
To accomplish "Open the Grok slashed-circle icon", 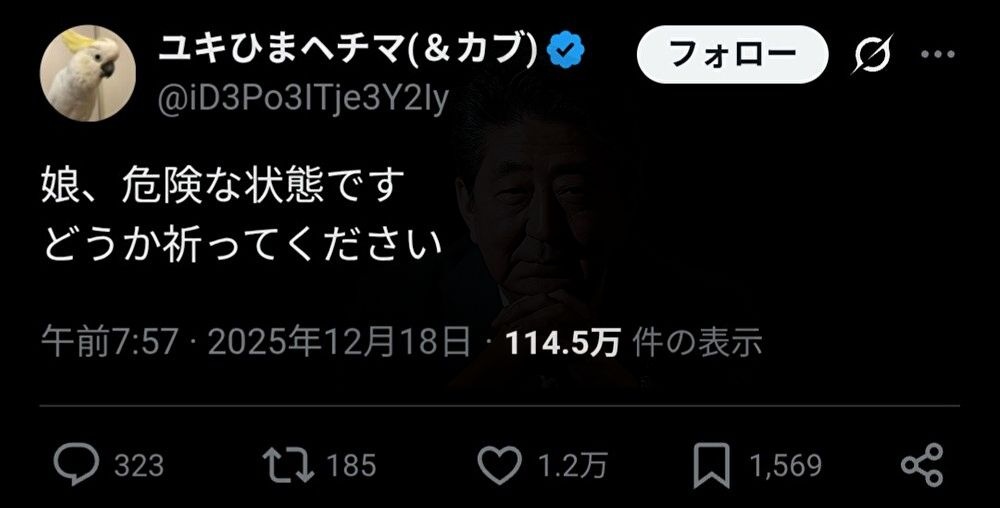I will (873, 54).
